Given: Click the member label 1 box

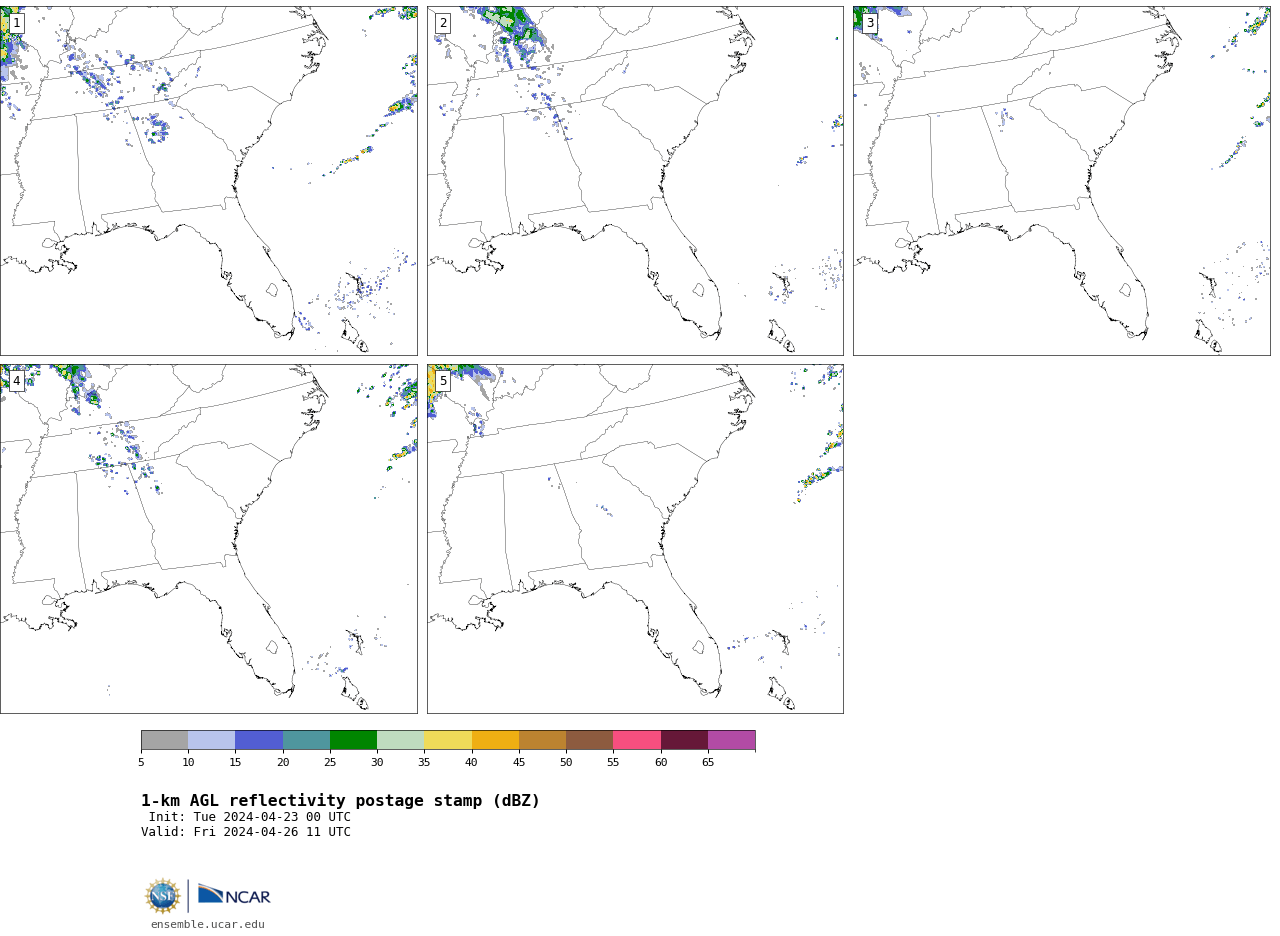Looking at the screenshot, I should pyautogui.click(x=16, y=23).
